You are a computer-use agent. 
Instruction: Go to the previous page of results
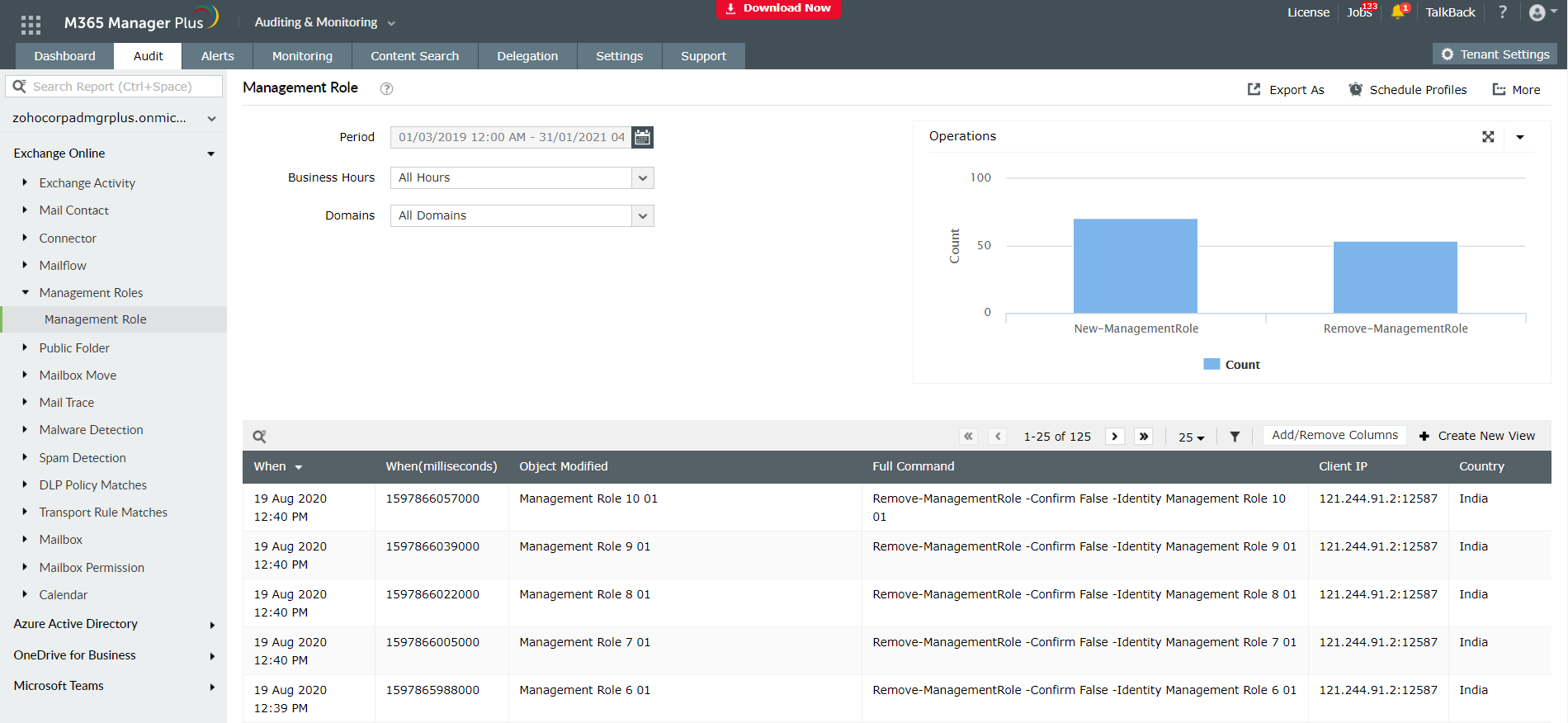click(x=998, y=436)
